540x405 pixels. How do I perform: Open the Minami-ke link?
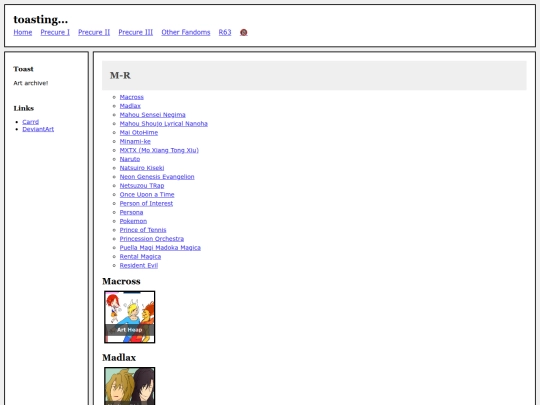pos(135,142)
